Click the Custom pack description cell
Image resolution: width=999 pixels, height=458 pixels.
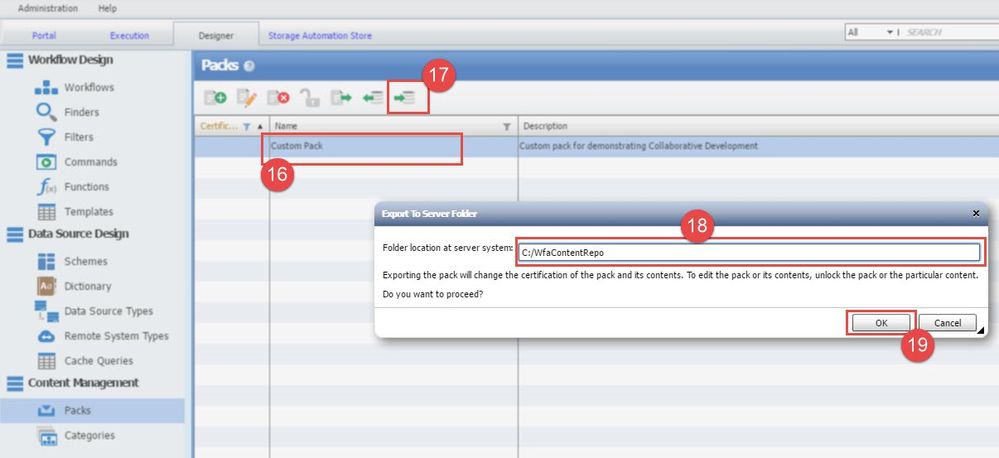point(639,146)
